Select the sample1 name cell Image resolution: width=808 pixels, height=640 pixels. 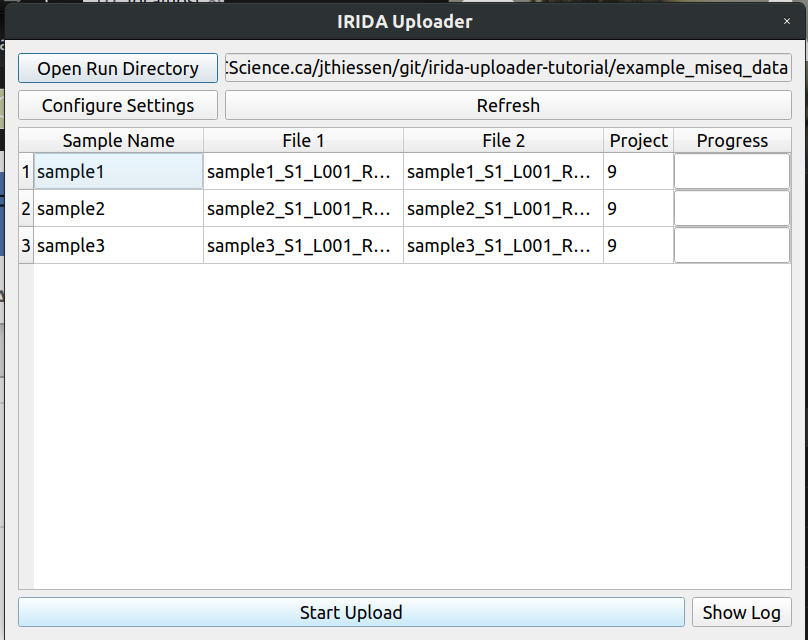(x=119, y=171)
